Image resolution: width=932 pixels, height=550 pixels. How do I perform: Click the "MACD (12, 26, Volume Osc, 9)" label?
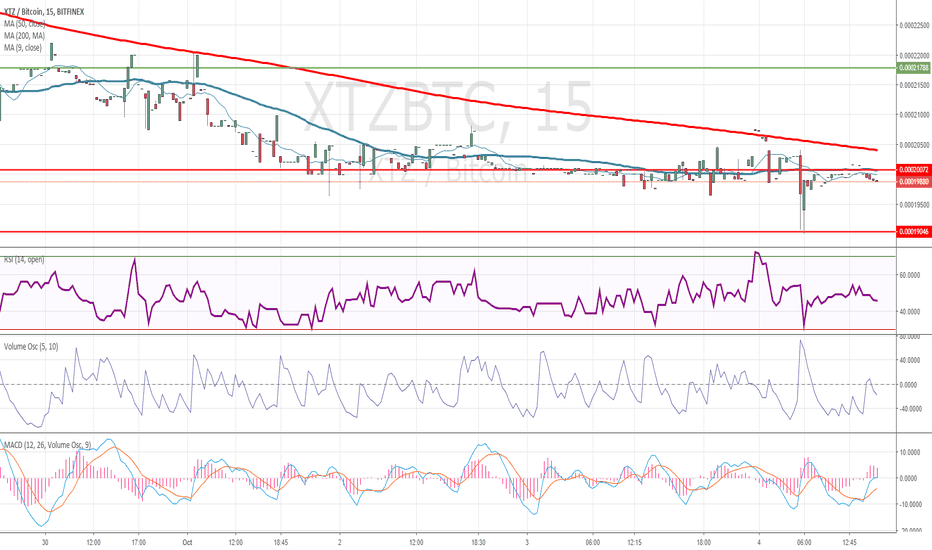pyautogui.click(x=48, y=445)
